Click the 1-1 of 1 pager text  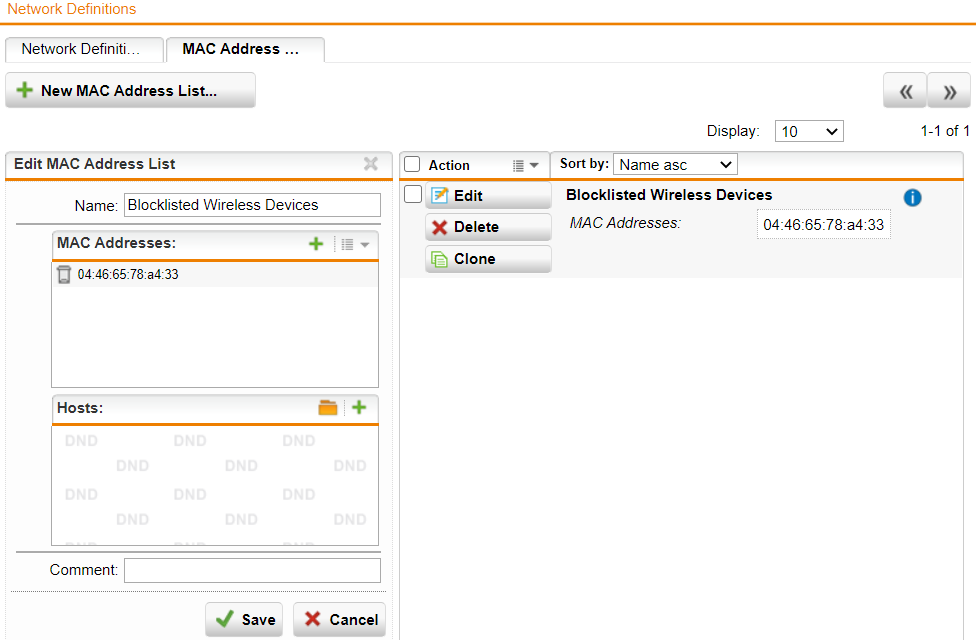pyautogui.click(x=945, y=131)
